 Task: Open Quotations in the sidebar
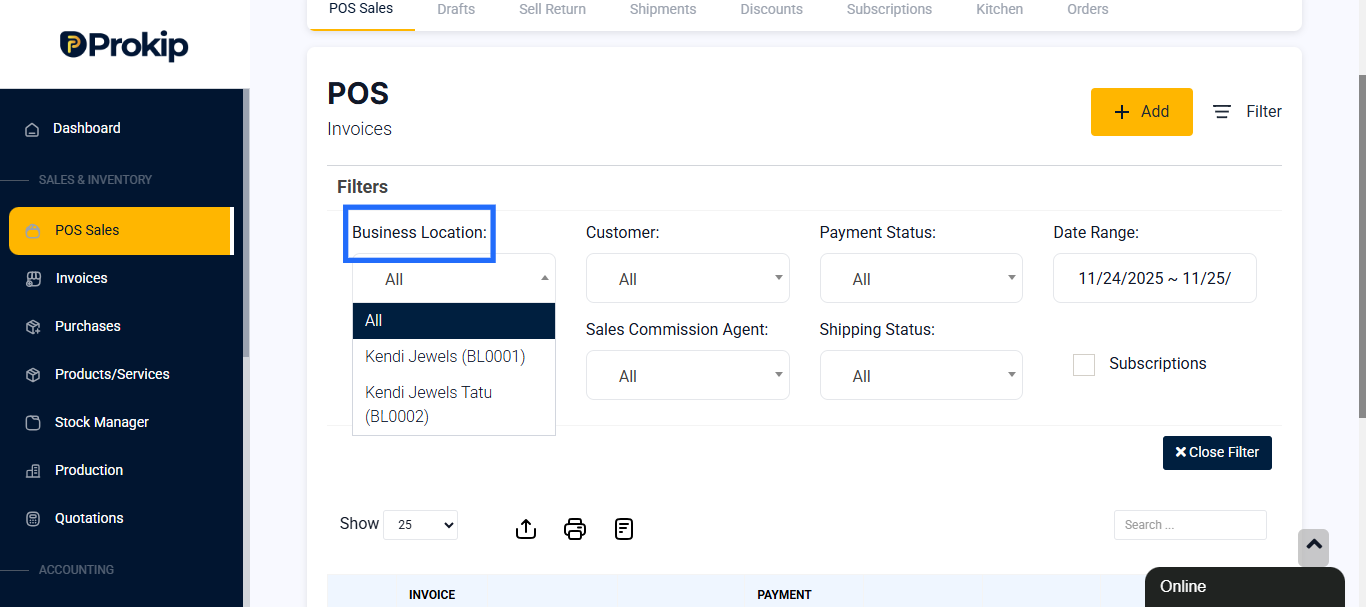(89, 519)
